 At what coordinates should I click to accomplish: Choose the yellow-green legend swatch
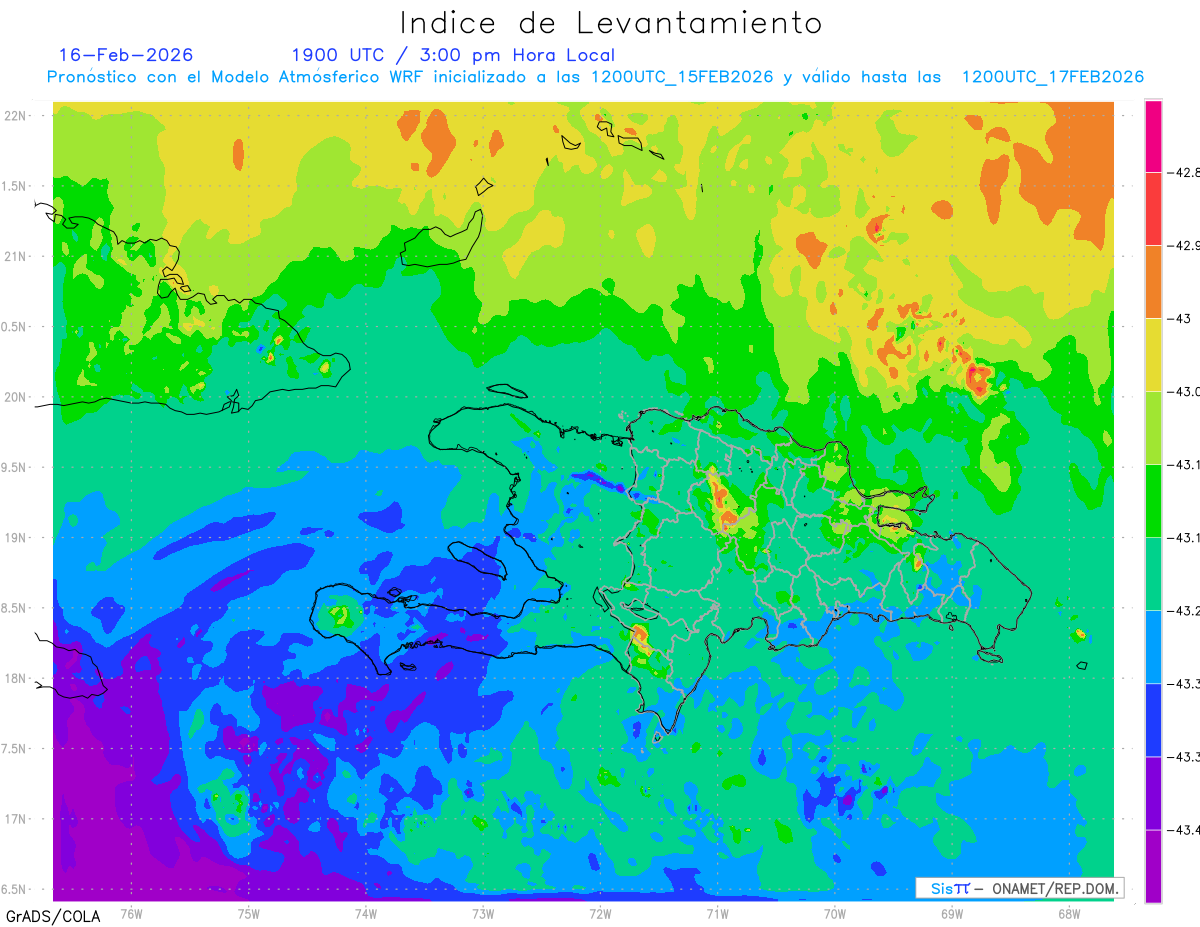click(x=1153, y=427)
